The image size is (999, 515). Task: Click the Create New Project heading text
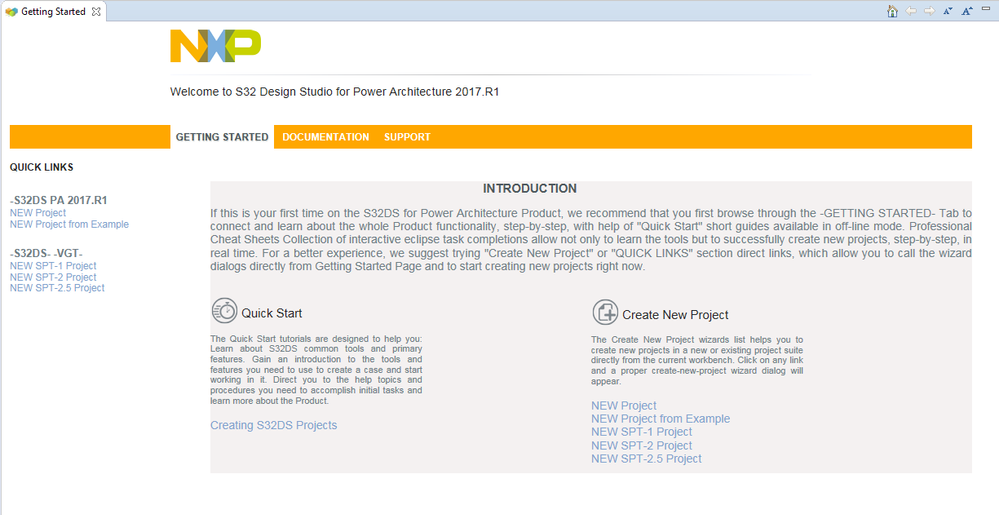675,315
